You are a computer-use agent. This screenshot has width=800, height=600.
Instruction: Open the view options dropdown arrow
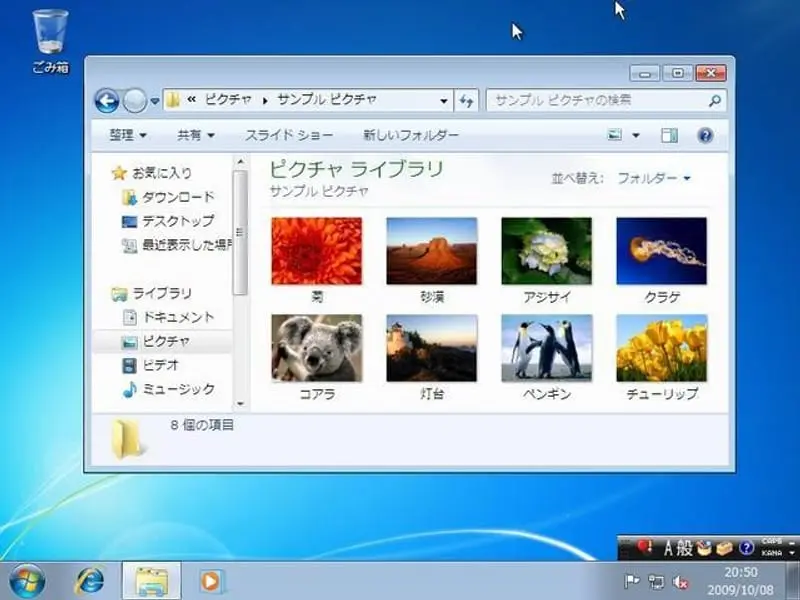pyautogui.click(x=636, y=136)
